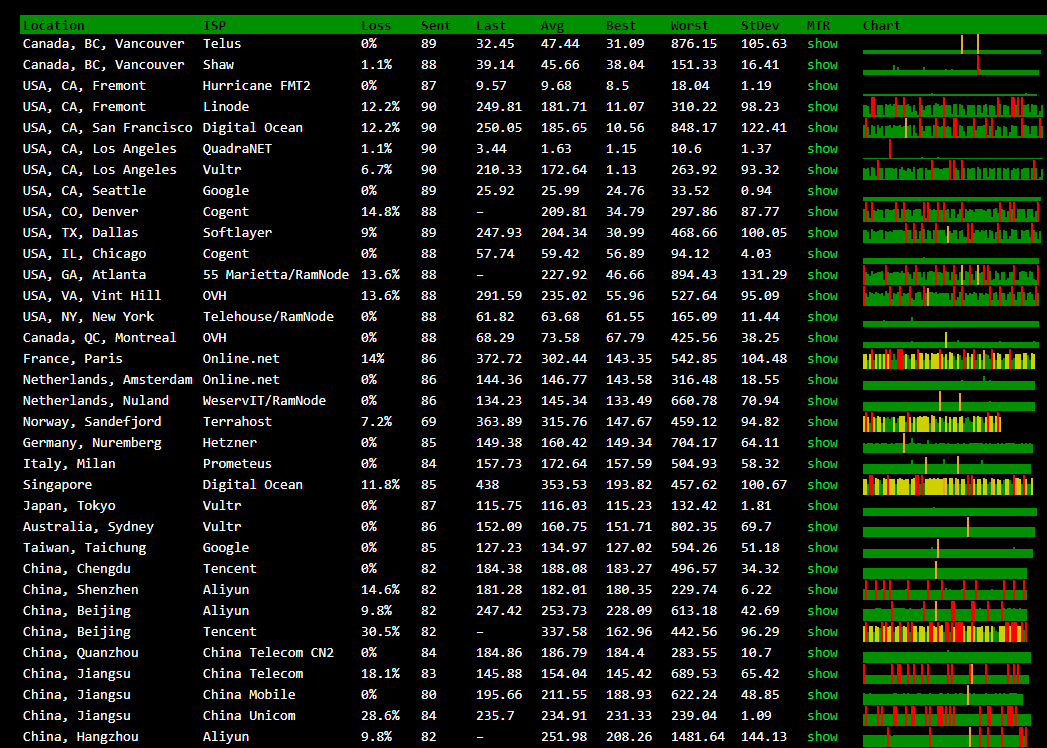The width and height of the screenshot is (1047, 748).
Task: Click the StDev column header
Action: pyautogui.click(x=760, y=25)
